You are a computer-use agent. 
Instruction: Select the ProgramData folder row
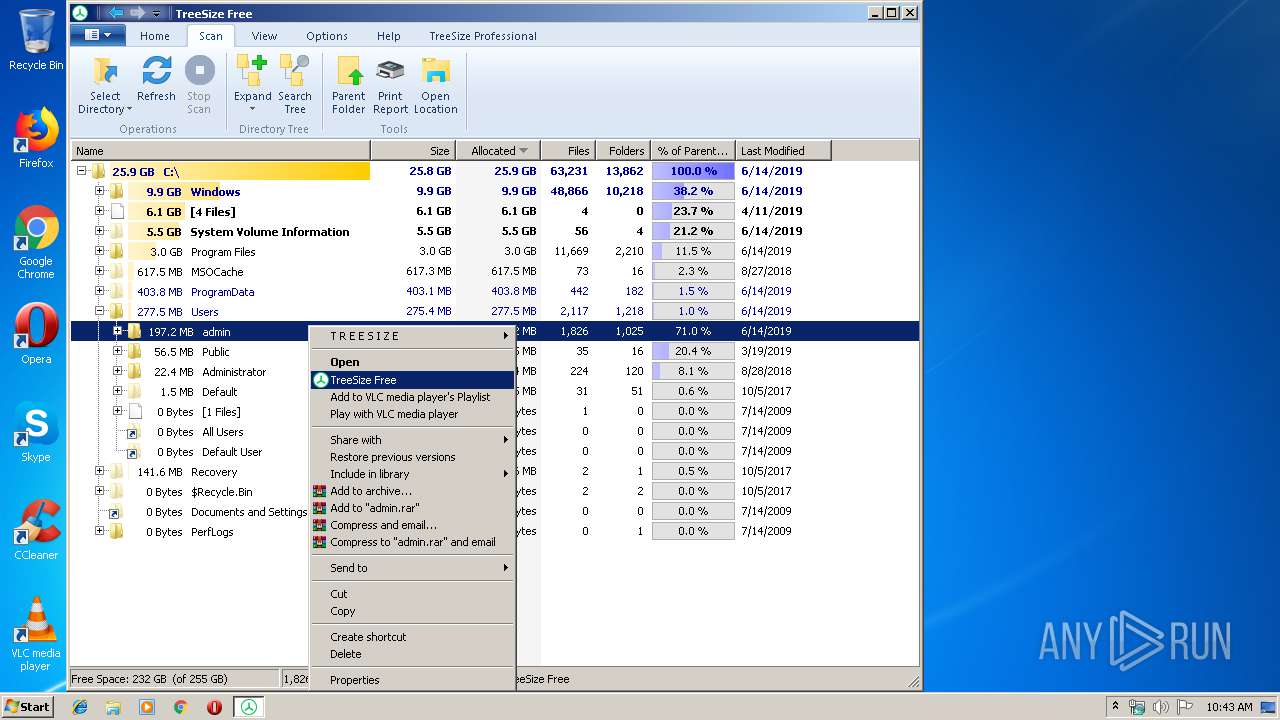click(x=495, y=291)
